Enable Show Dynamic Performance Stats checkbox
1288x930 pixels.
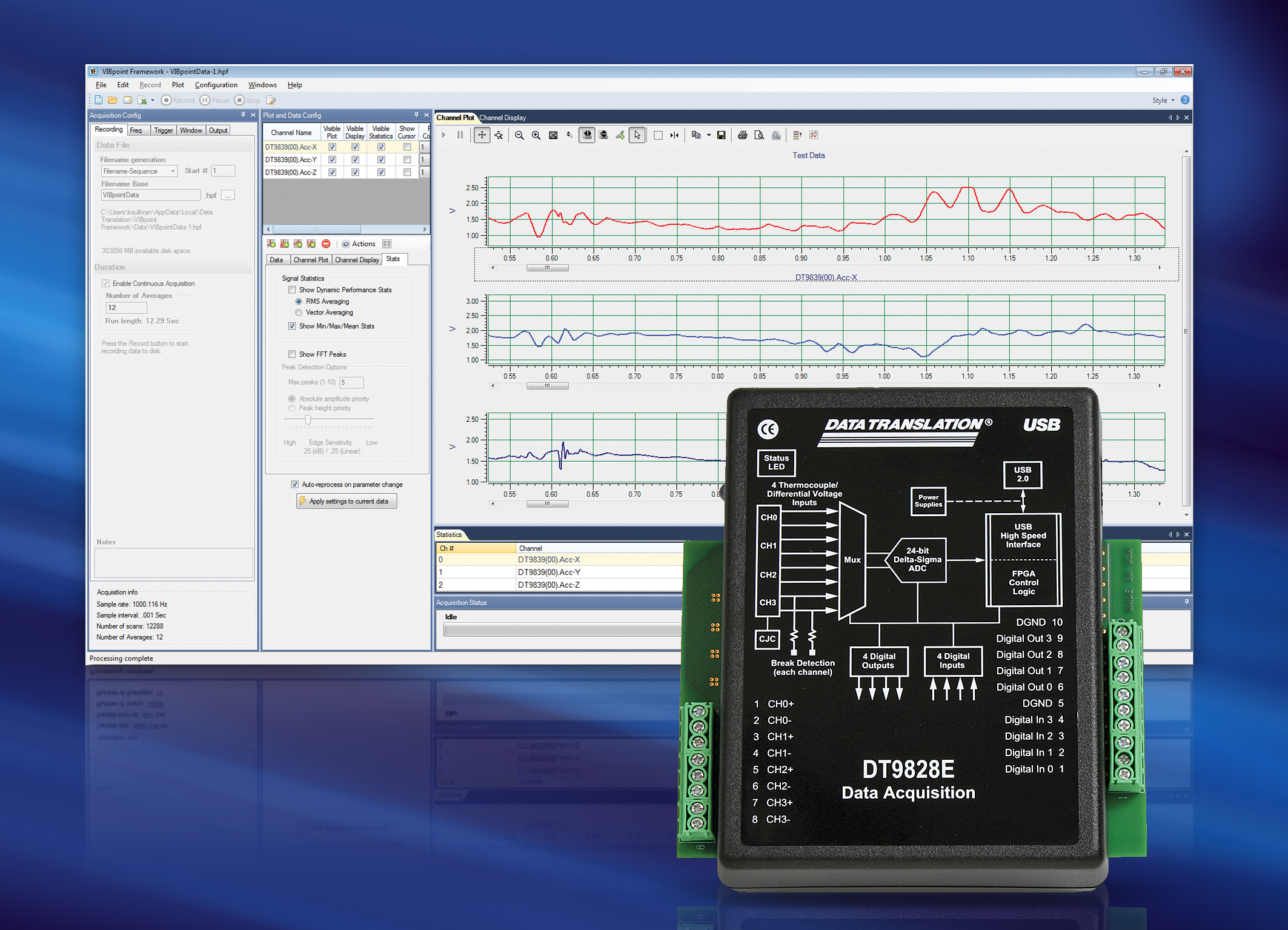coord(292,290)
